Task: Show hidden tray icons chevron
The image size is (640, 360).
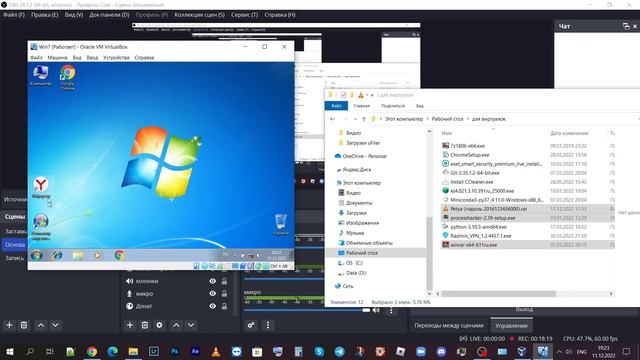Action: click(559, 351)
